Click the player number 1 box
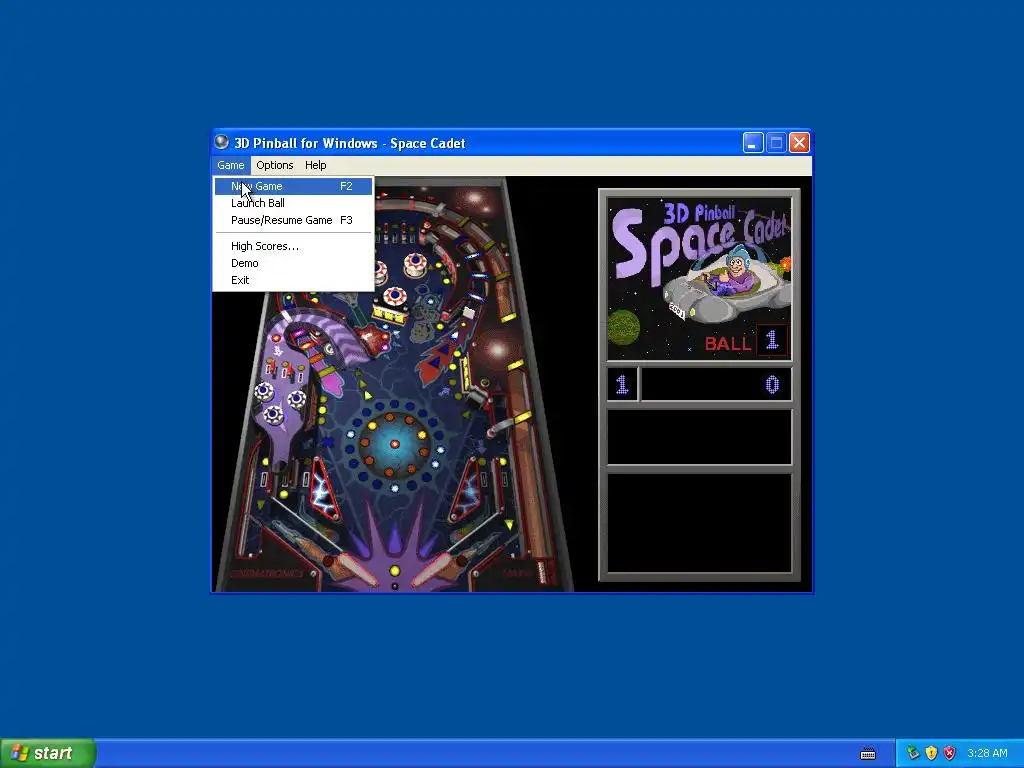The height and width of the screenshot is (768, 1024). click(x=622, y=384)
